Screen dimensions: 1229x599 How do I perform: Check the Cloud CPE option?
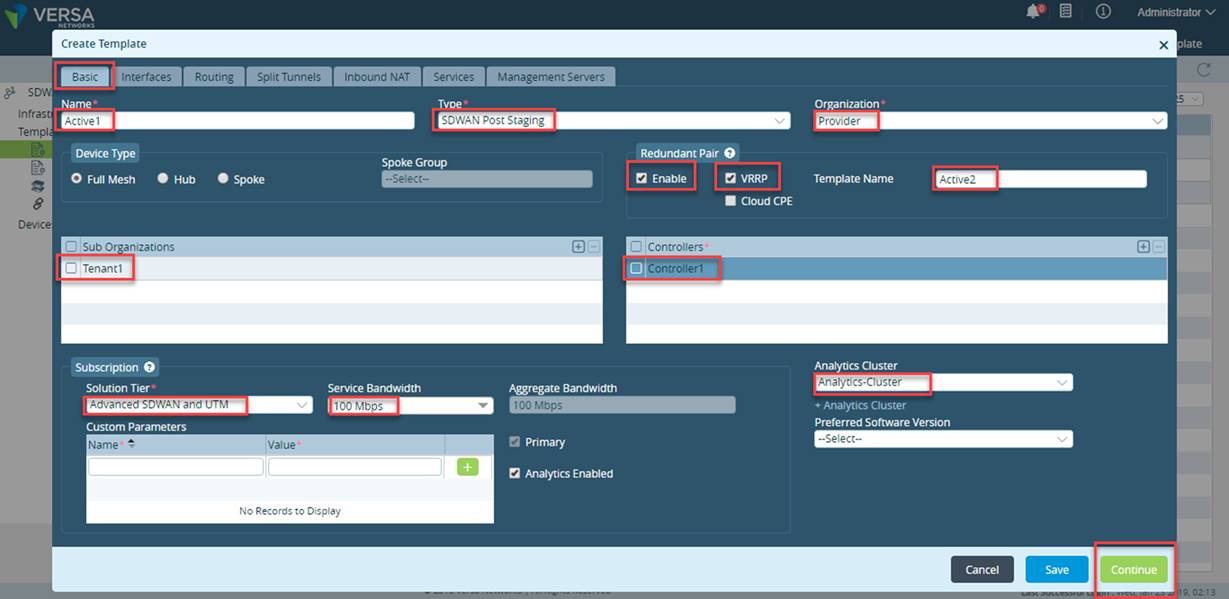pyautogui.click(x=731, y=200)
